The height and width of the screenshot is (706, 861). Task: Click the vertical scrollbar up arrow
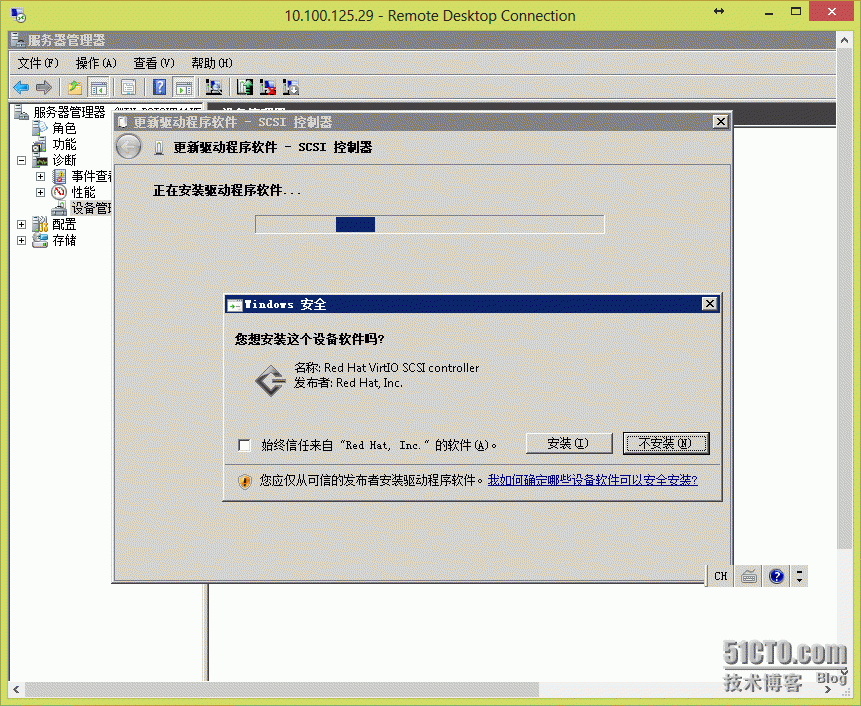coord(844,40)
